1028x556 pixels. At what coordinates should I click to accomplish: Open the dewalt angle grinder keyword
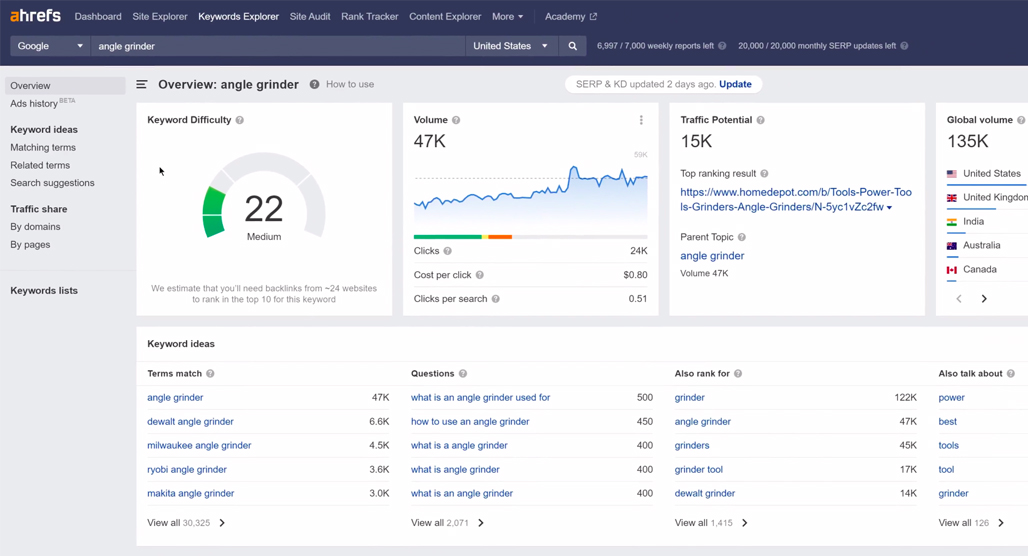(190, 422)
